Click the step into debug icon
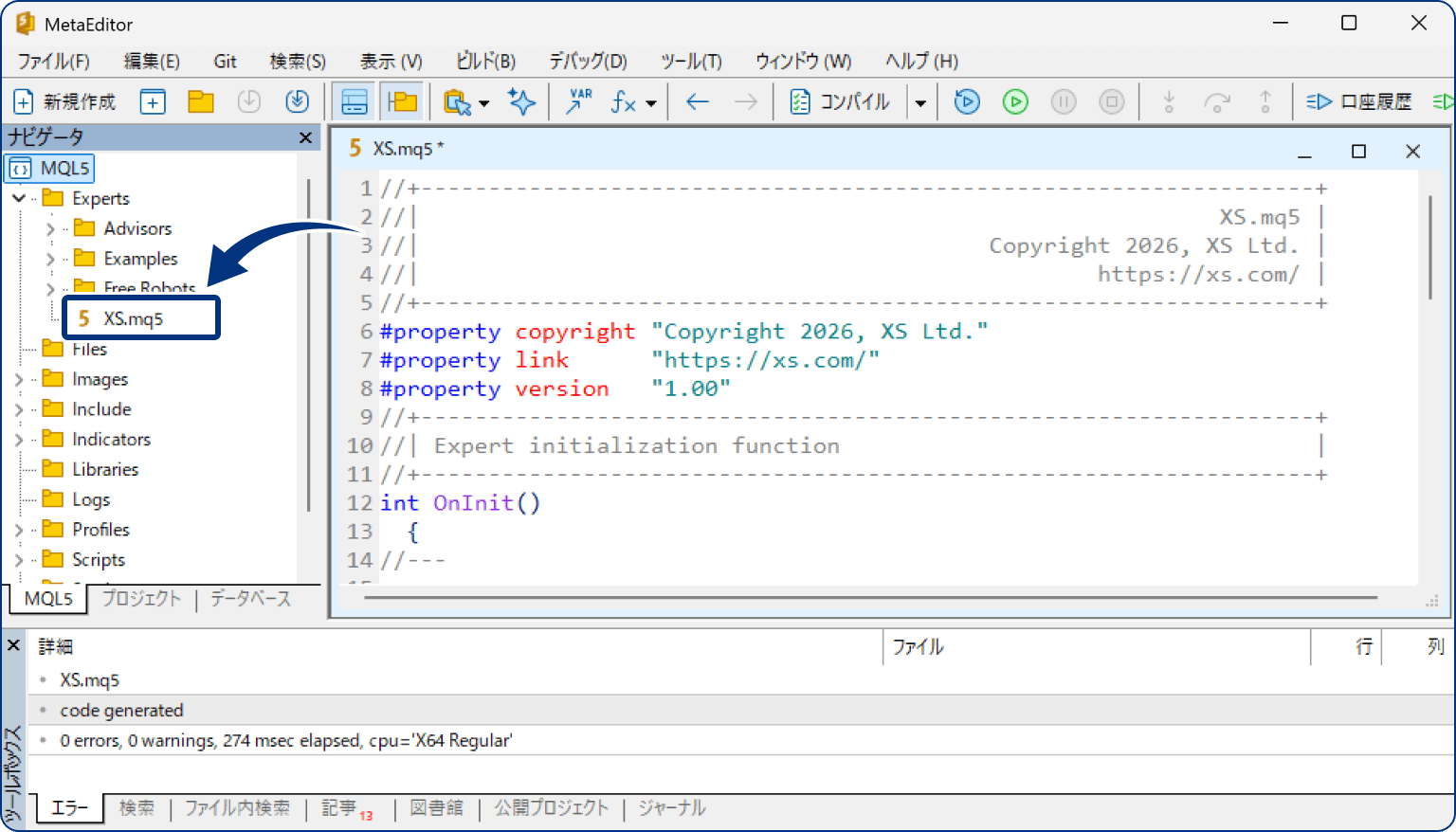The image size is (1456, 832). pyautogui.click(x=1169, y=101)
